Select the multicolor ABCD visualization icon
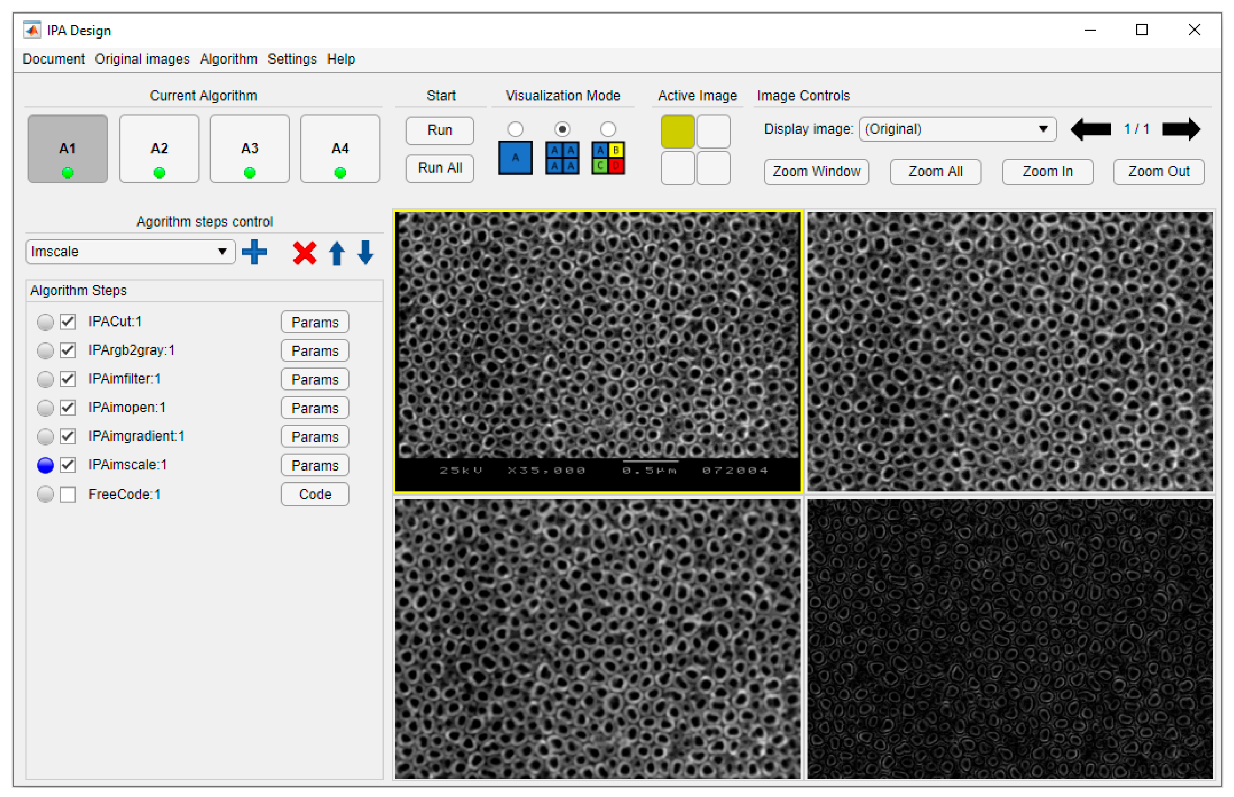 click(608, 158)
